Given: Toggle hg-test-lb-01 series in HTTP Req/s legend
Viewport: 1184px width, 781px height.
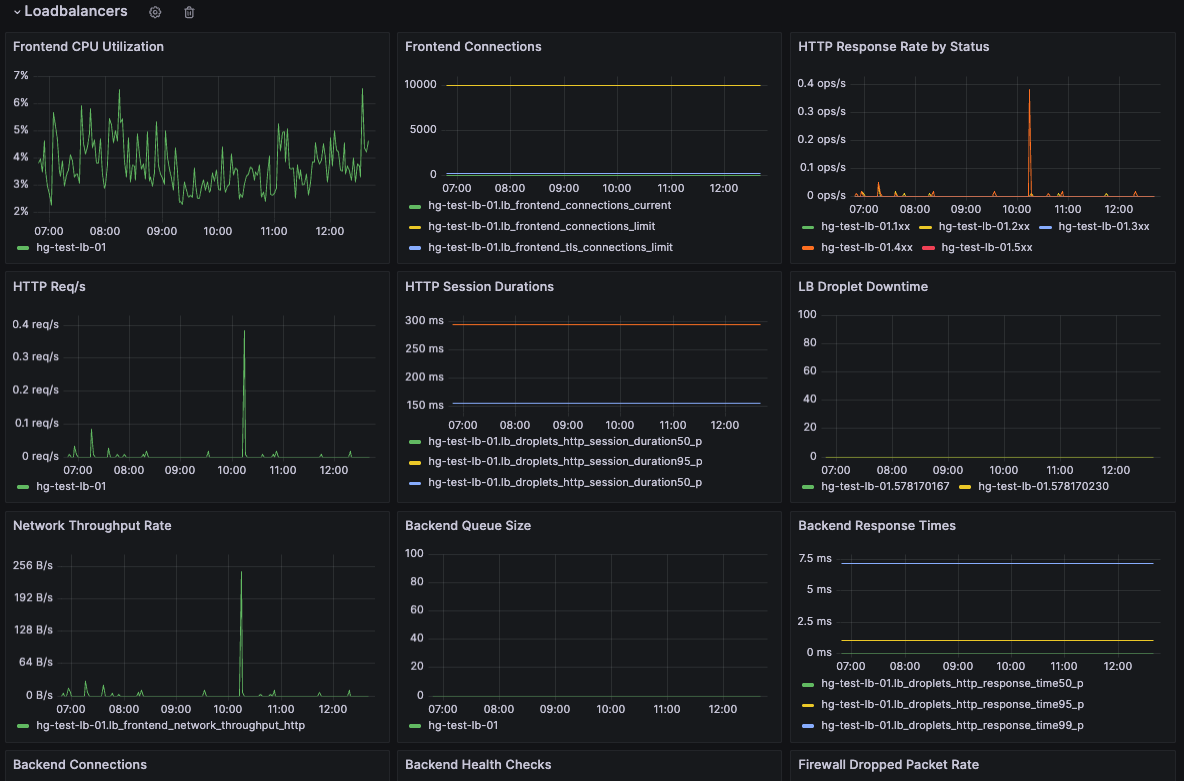Looking at the screenshot, I should click(71, 486).
